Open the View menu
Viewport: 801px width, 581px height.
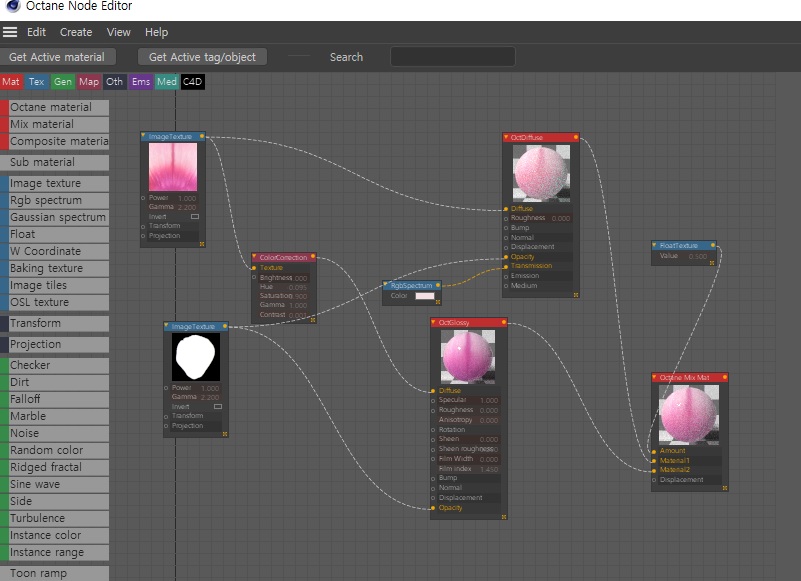pyautogui.click(x=119, y=32)
